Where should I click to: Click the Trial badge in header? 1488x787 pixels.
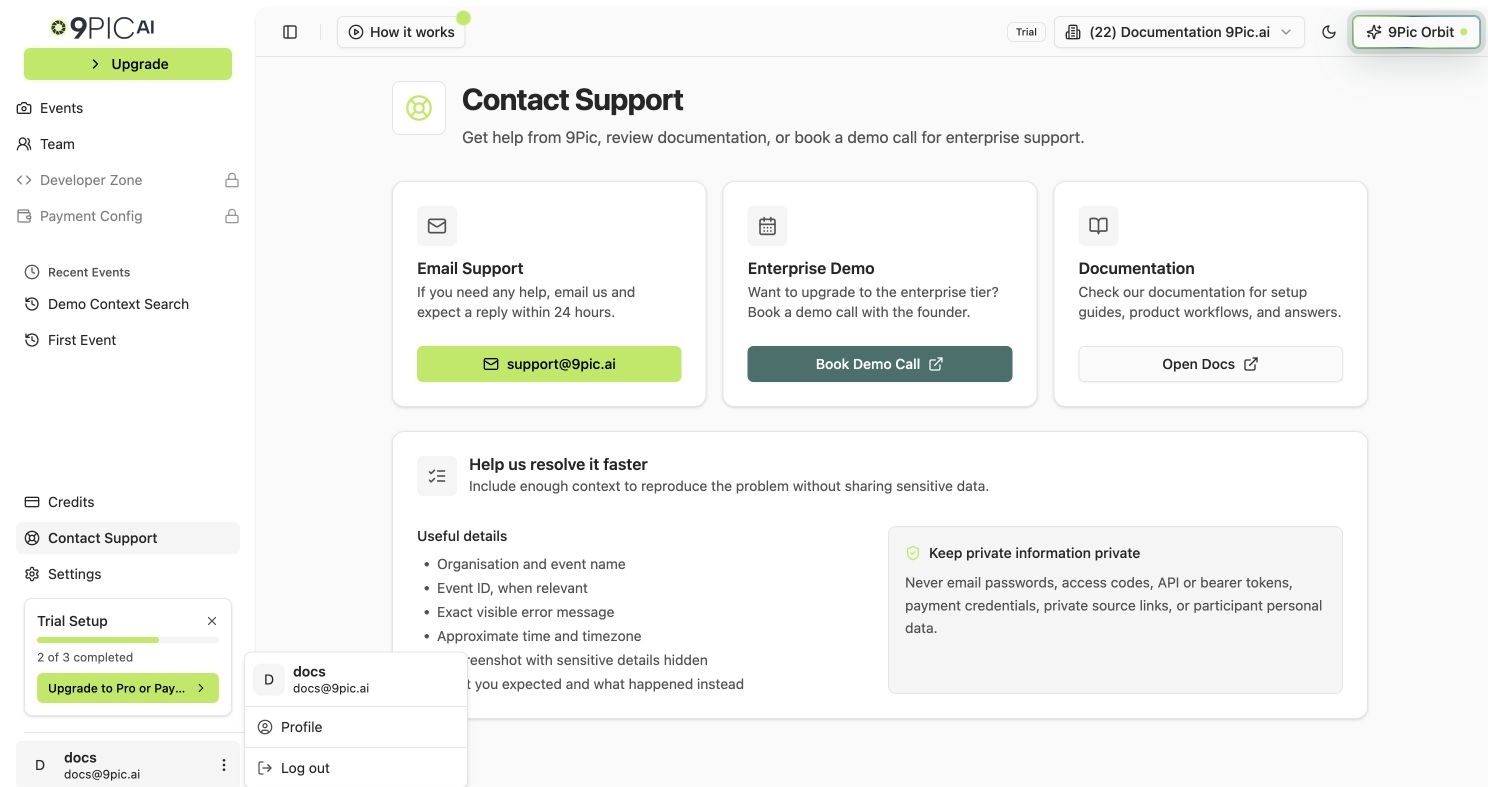(1026, 32)
